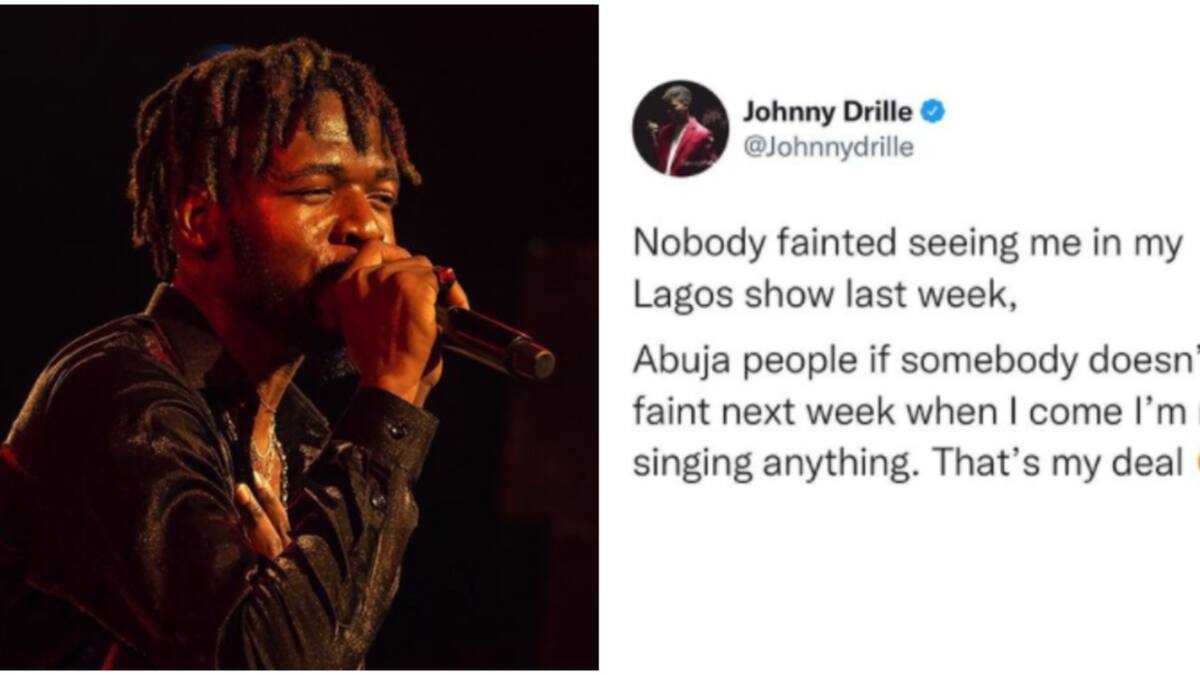Click the blue verified badge icon
This screenshot has width=1200, height=675.
click(932, 111)
